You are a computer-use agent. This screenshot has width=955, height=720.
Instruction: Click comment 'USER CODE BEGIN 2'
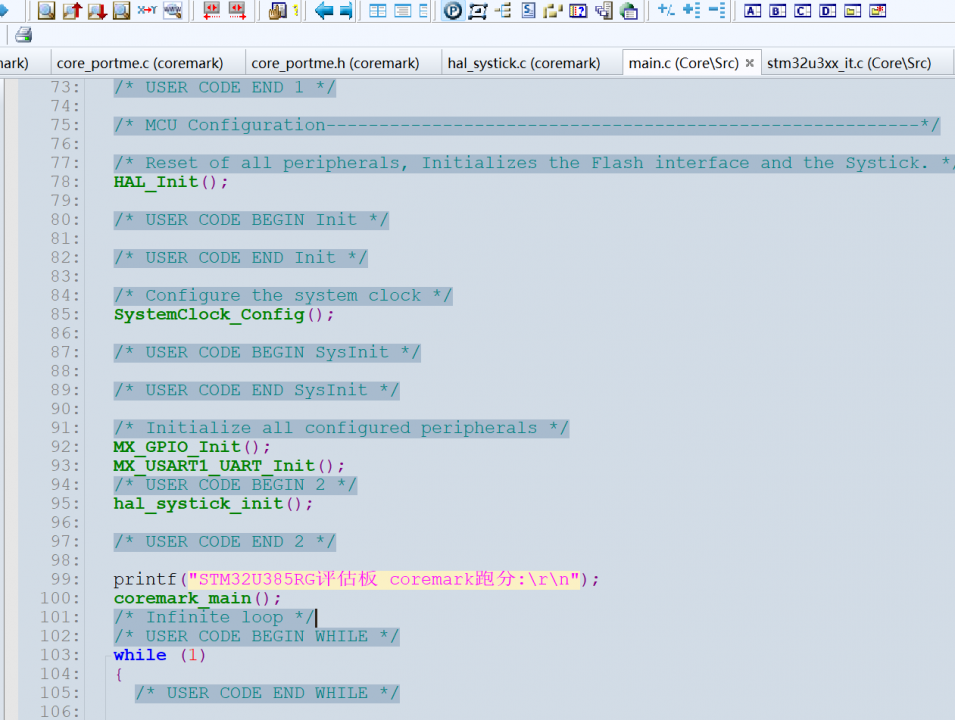235,485
